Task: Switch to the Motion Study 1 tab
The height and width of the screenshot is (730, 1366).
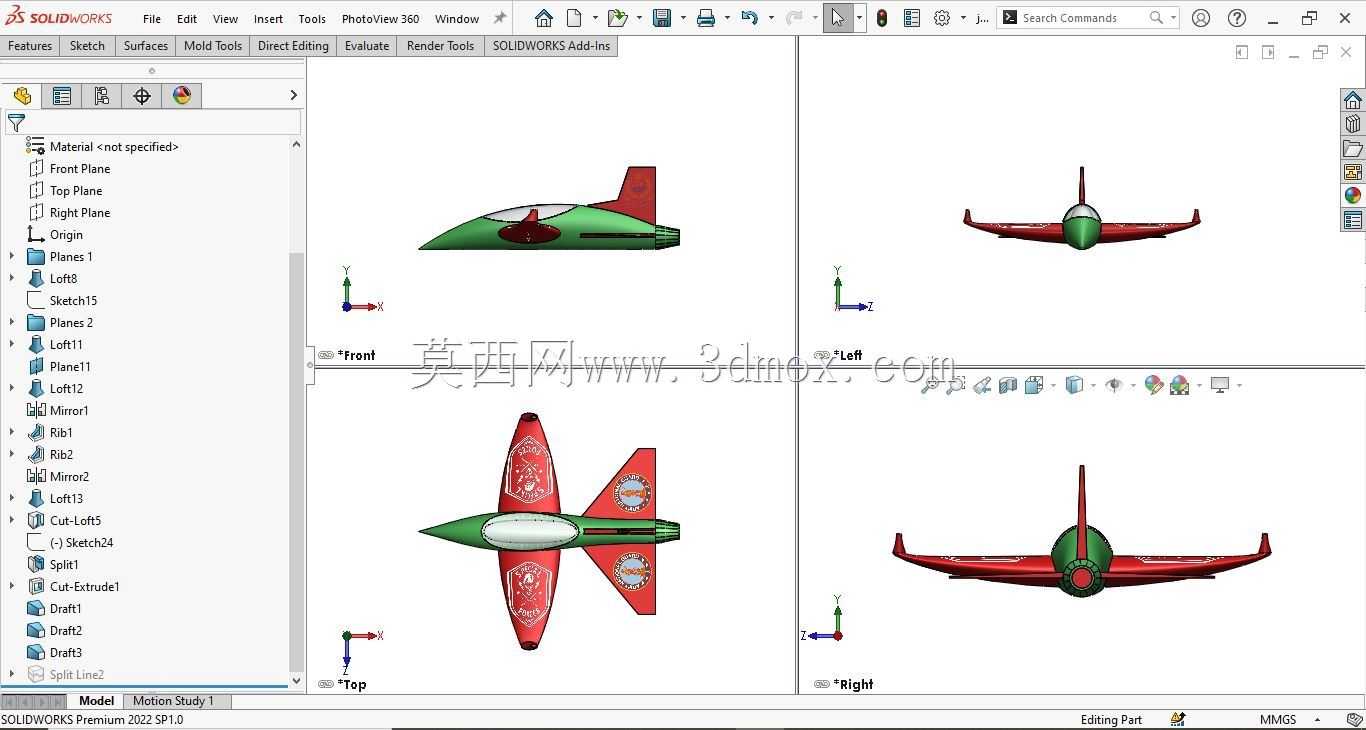Action: [x=173, y=701]
